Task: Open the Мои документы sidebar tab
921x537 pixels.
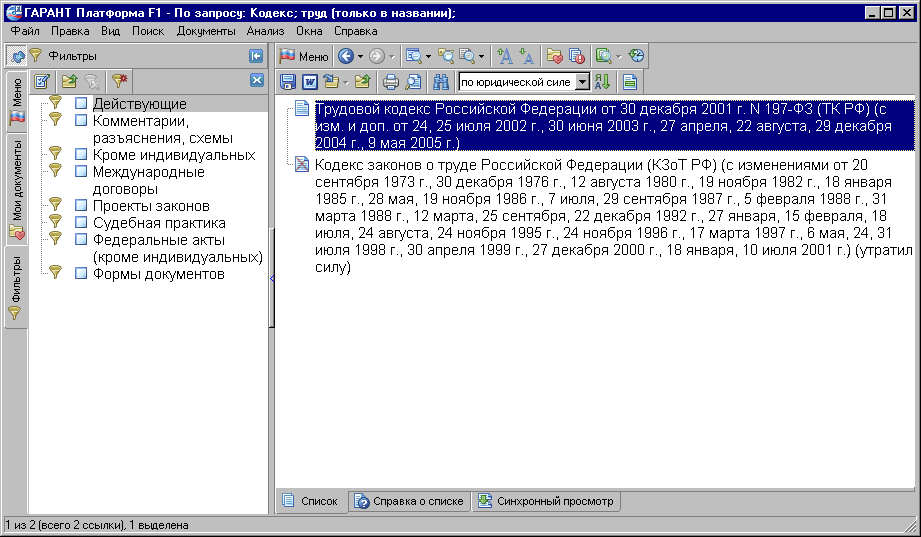Action: point(16,189)
